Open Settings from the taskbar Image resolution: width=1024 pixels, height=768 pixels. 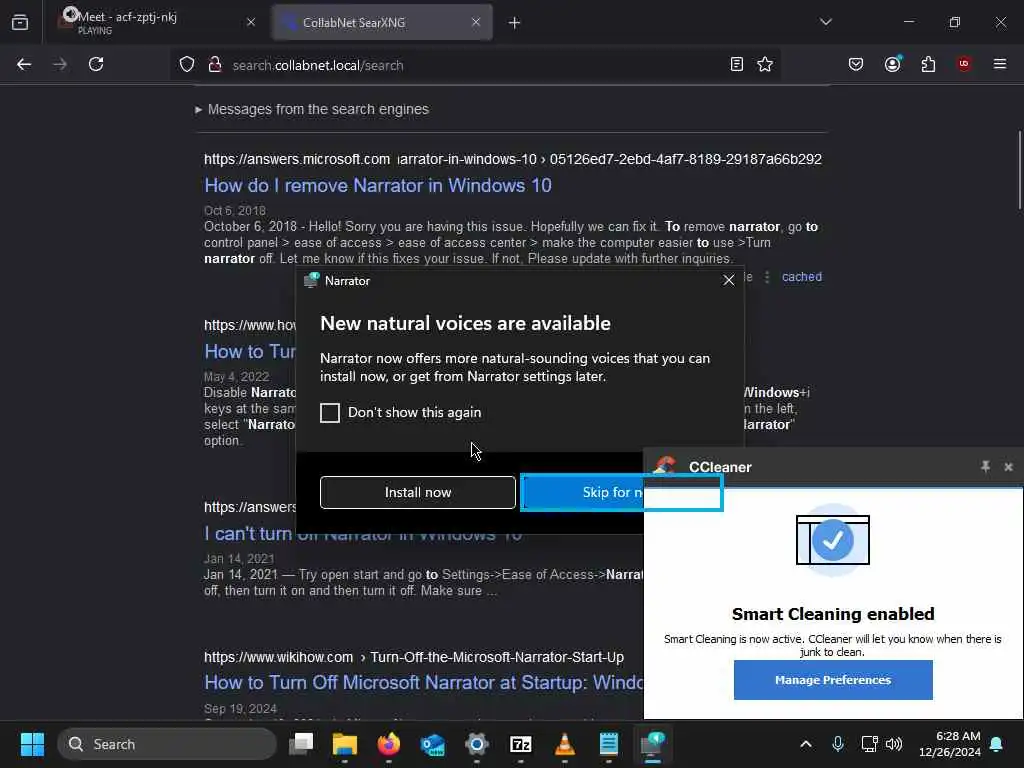(x=477, y=744)
